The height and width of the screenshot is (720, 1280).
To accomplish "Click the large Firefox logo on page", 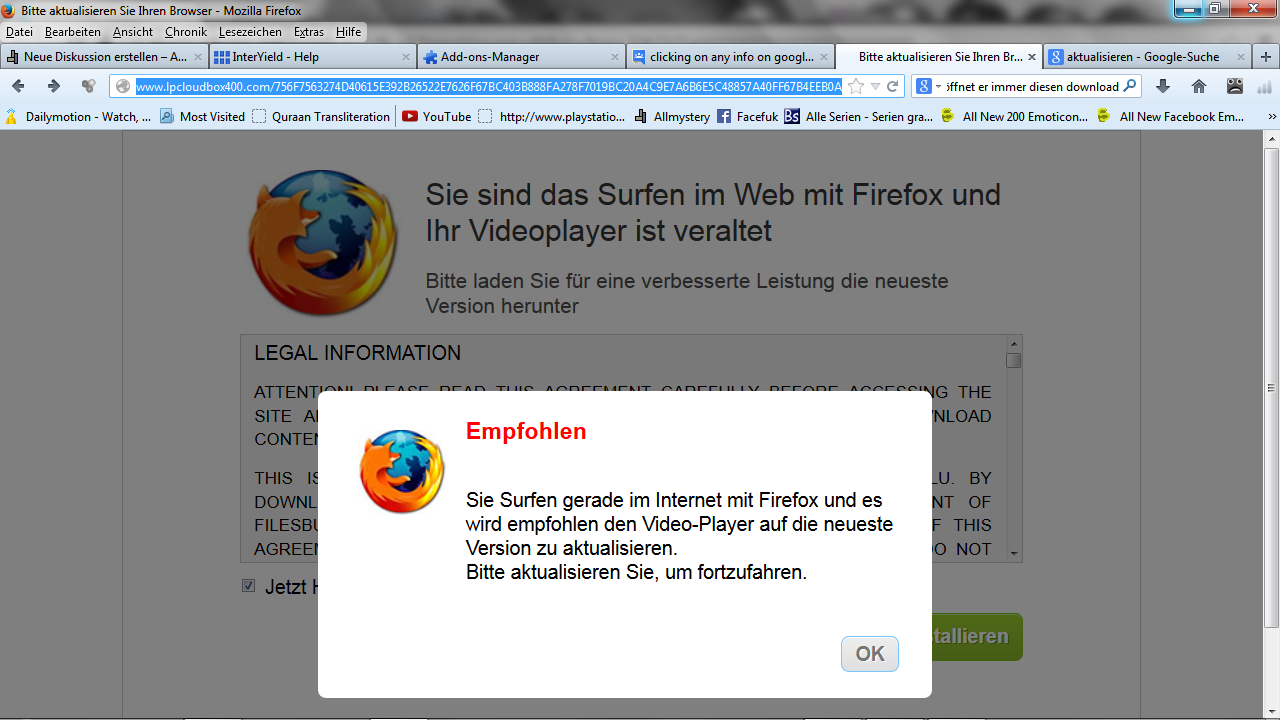I will click(x=322, y=243).
